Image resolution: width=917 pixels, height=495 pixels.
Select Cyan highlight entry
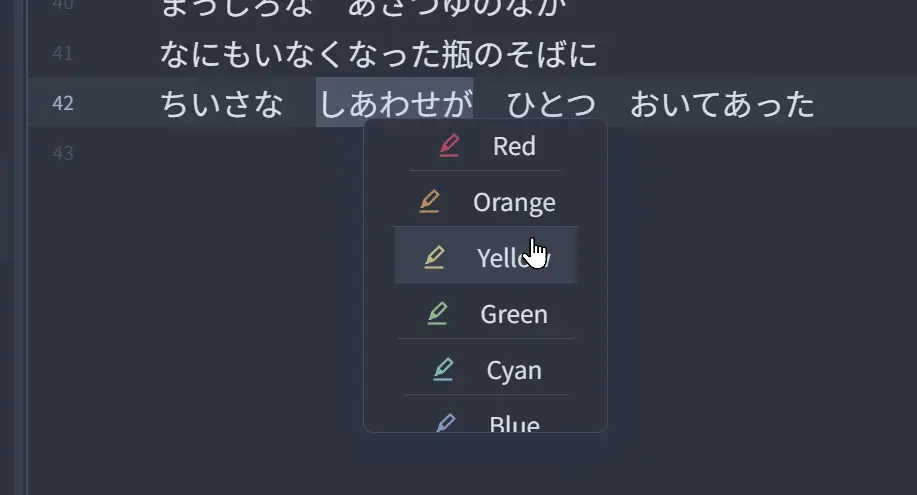tap(486, 369)
